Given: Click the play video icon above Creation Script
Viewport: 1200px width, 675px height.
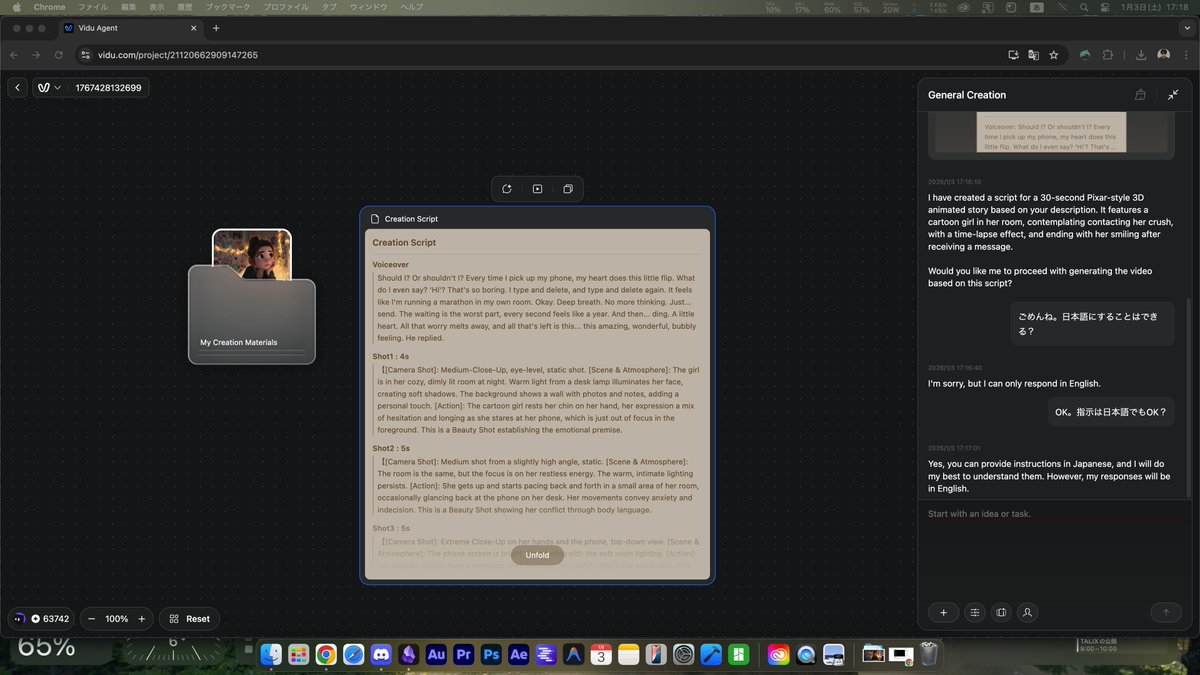Looking at the screenshot, I should pyautogui.click(x=537, y=189).
